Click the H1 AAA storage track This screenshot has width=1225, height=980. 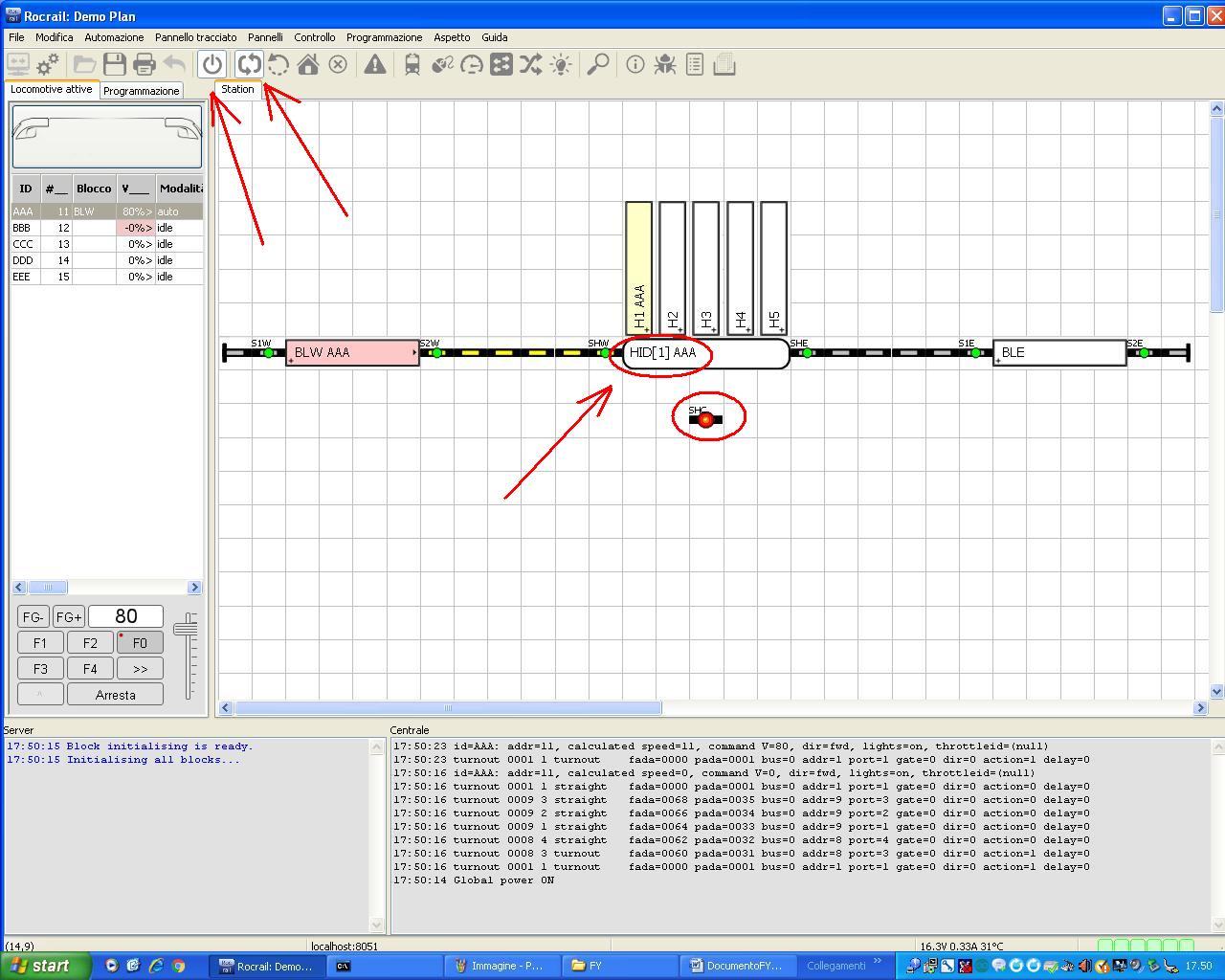(x=639, y=268)
